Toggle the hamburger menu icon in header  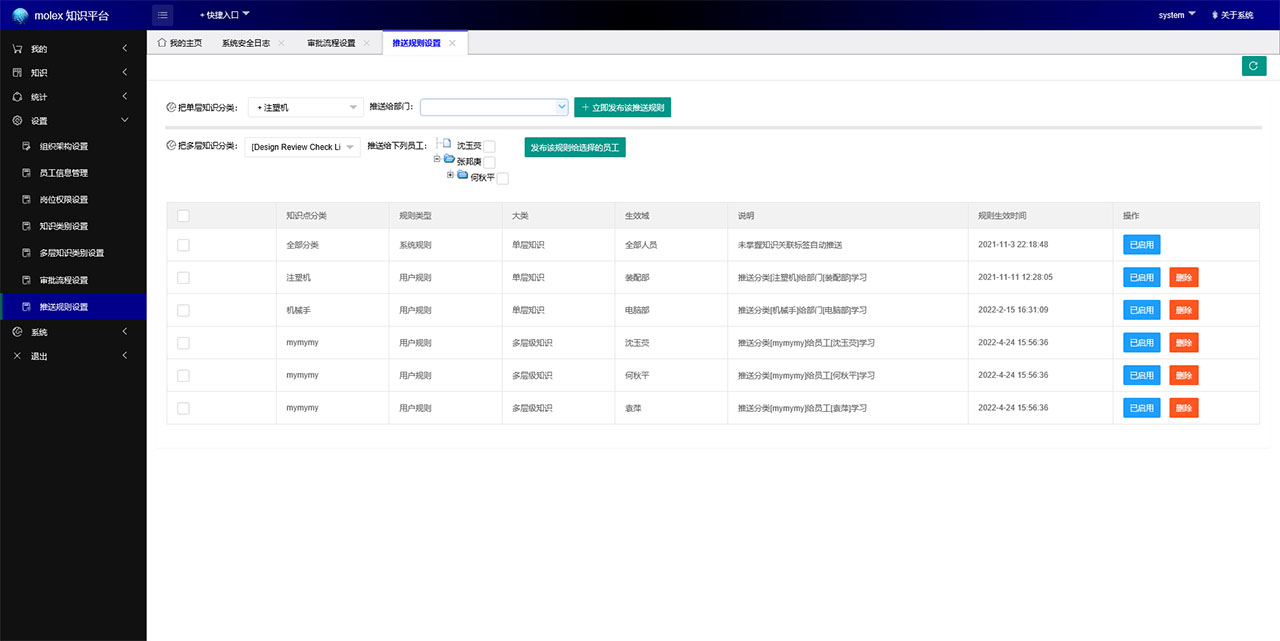pyautogui.click(x=163, y=15)
